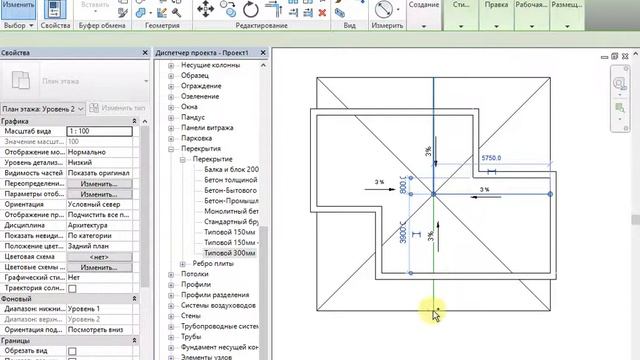Click the <нет> Цветовая схема button

pos(99,257)
